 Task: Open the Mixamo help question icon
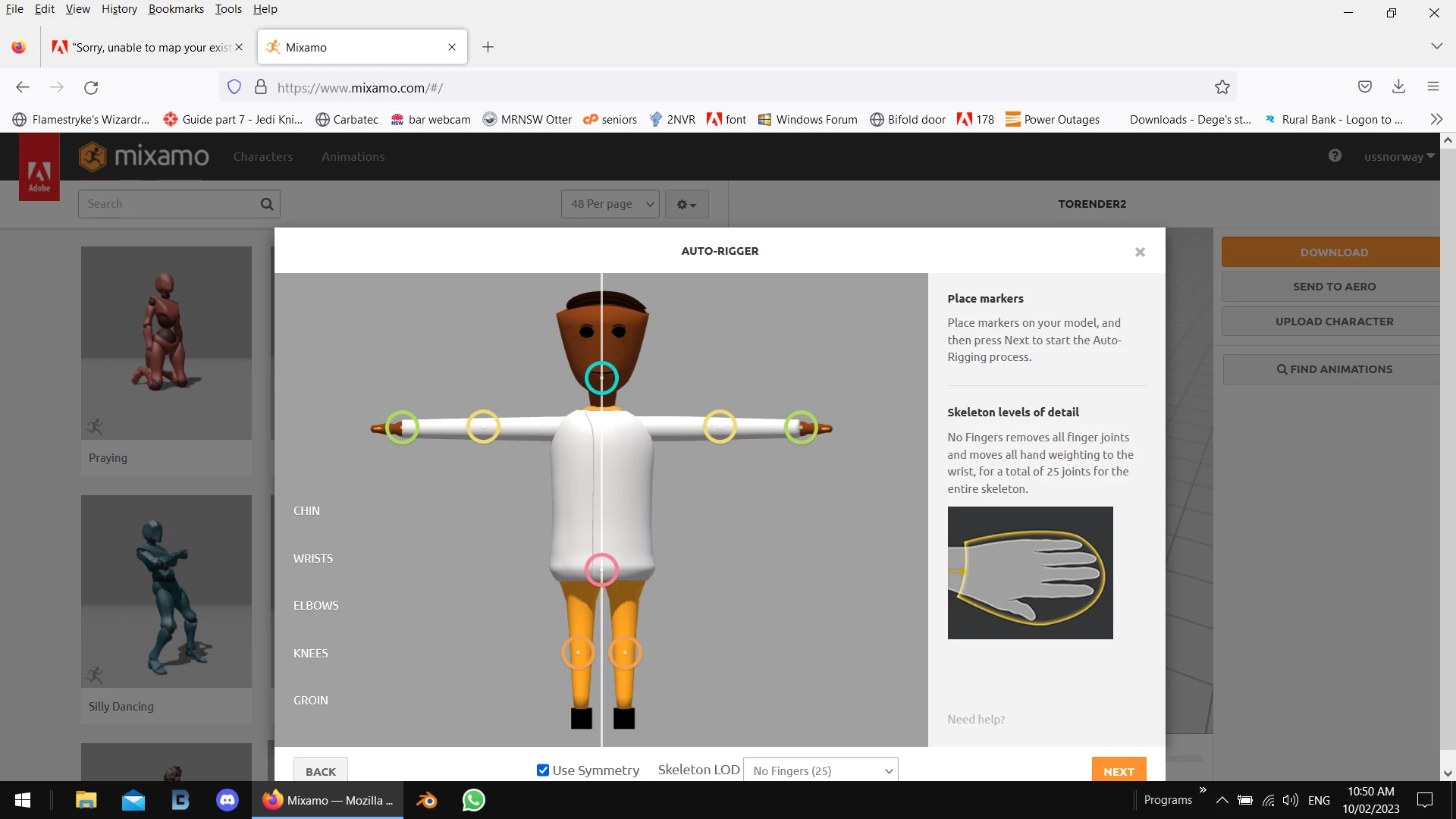tap(1335, 156)
